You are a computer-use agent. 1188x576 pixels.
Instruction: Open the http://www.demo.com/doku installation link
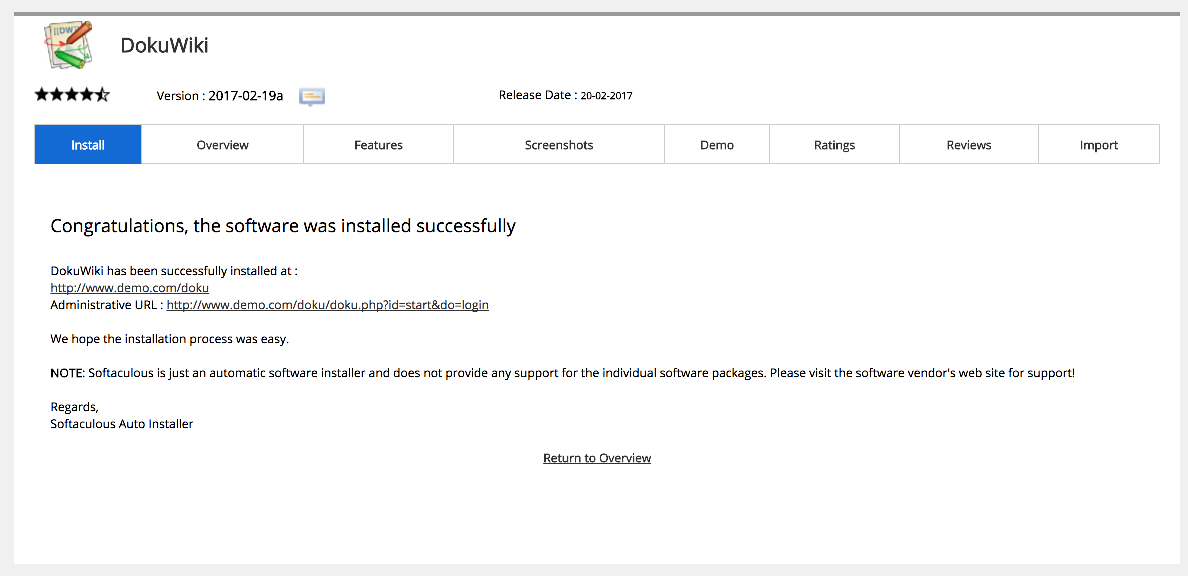(130, 288)
